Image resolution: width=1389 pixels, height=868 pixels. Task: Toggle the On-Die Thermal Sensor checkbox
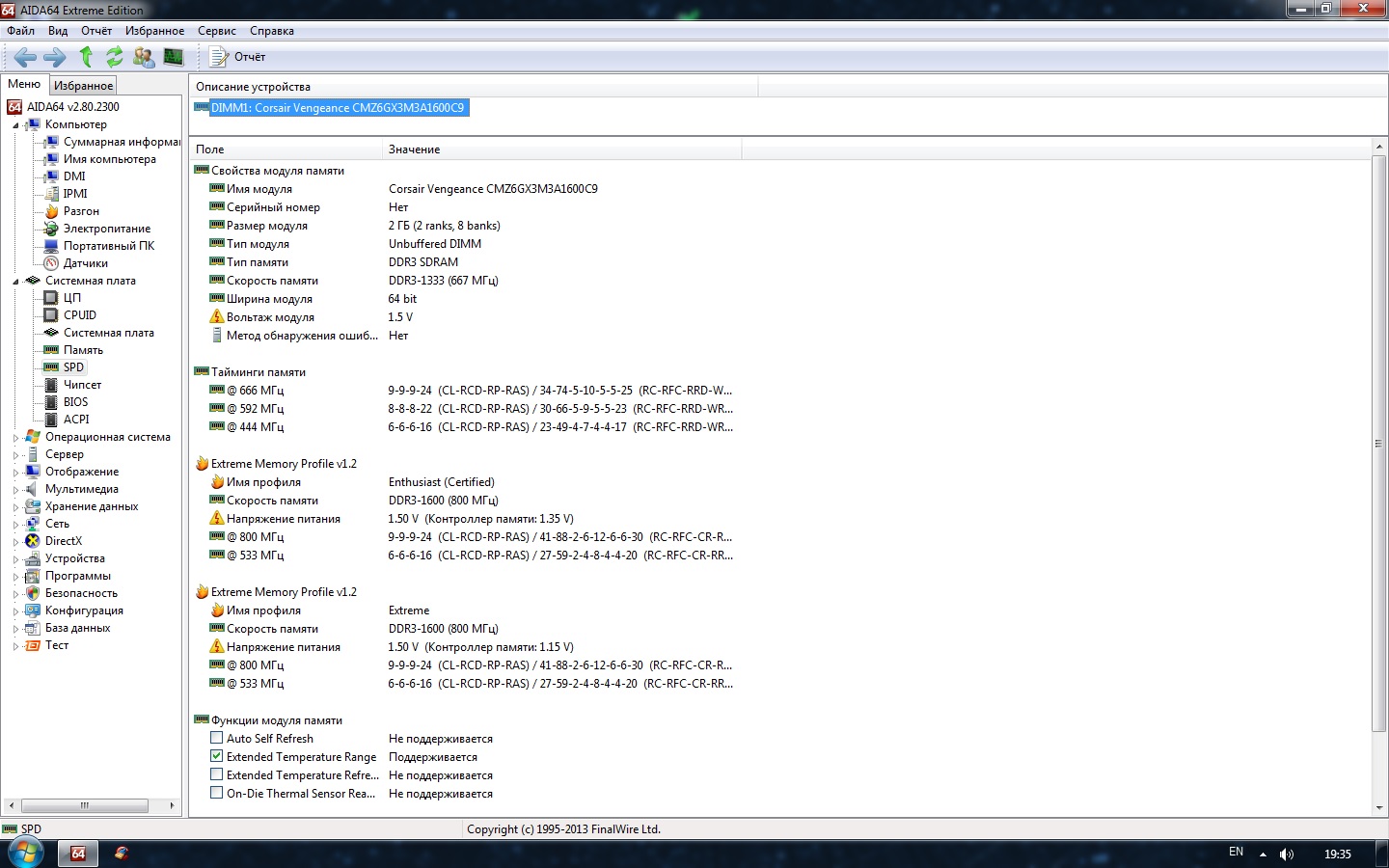[217, 793]
